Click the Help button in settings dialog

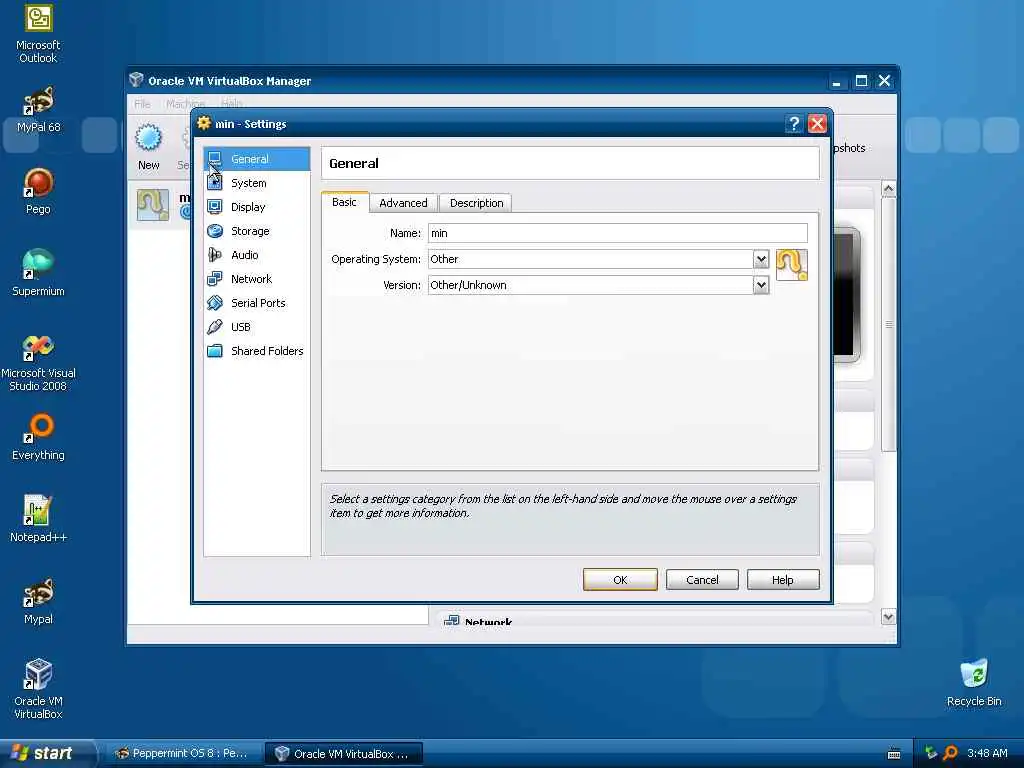click(782, 580)
